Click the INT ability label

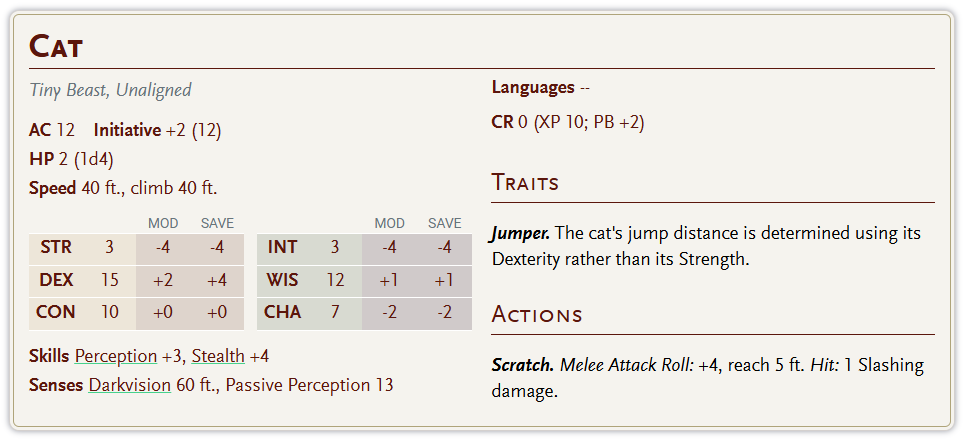pyautogui.click(x=283, y=248)
